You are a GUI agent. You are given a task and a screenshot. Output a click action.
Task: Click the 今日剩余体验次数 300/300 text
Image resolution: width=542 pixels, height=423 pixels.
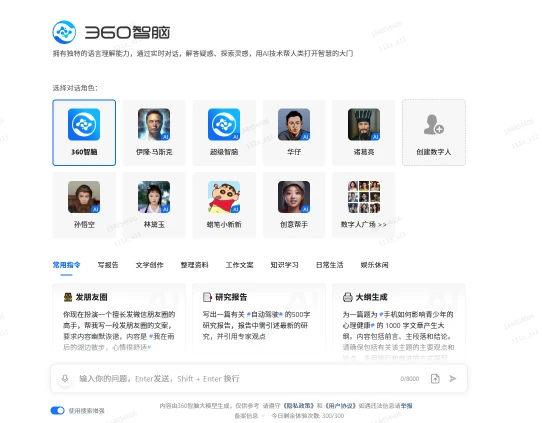307,416
